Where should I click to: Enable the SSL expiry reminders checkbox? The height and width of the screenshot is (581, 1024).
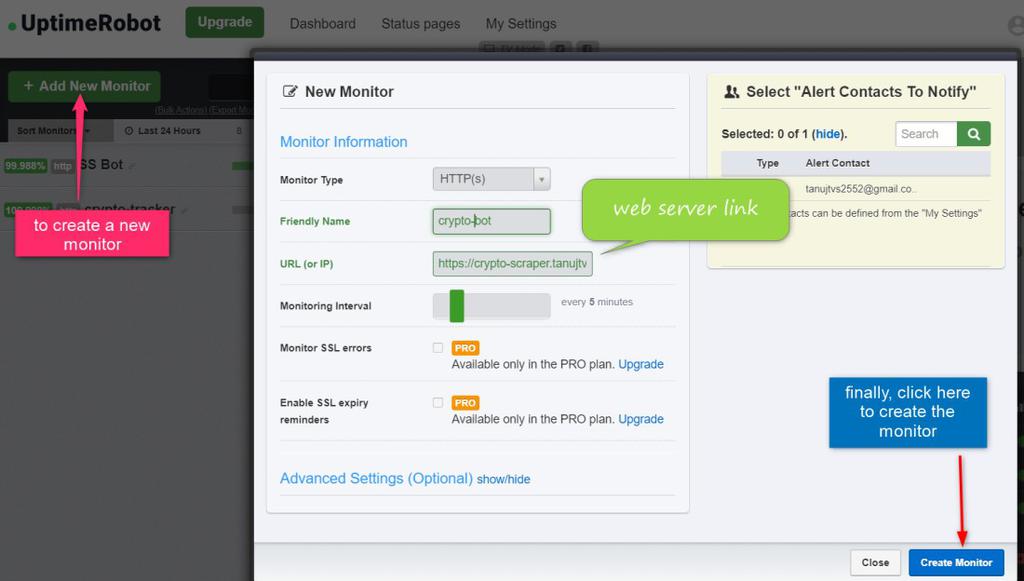coord(438,403)
